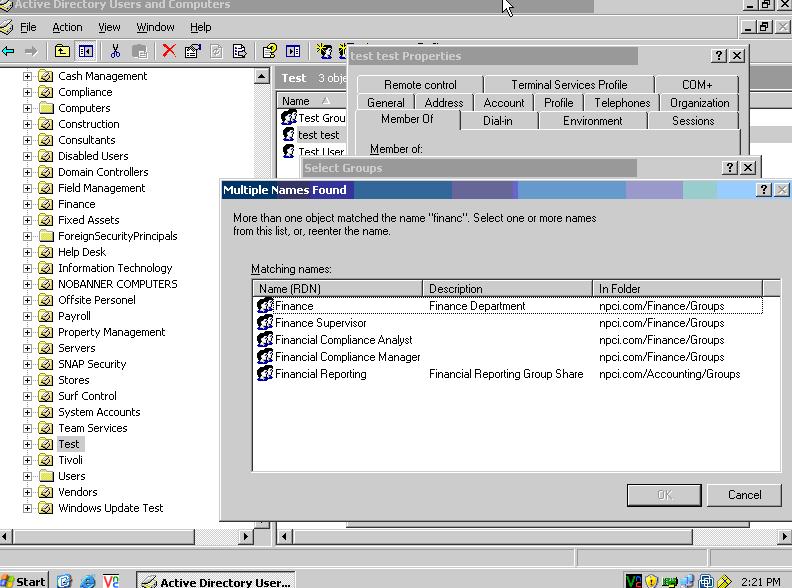Select NOBANNER COMPUTERS in the tree
Screen dimensions: 792x588
click(118, 284)
